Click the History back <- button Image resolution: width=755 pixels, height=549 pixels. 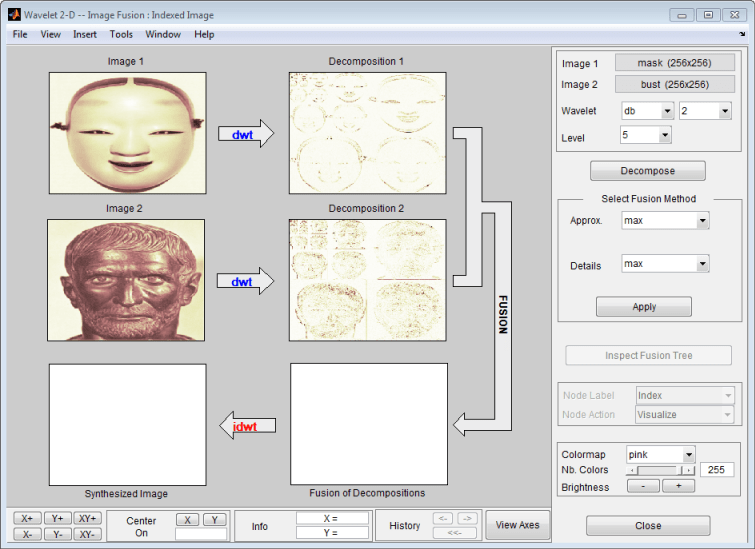(x=443, y=518)
